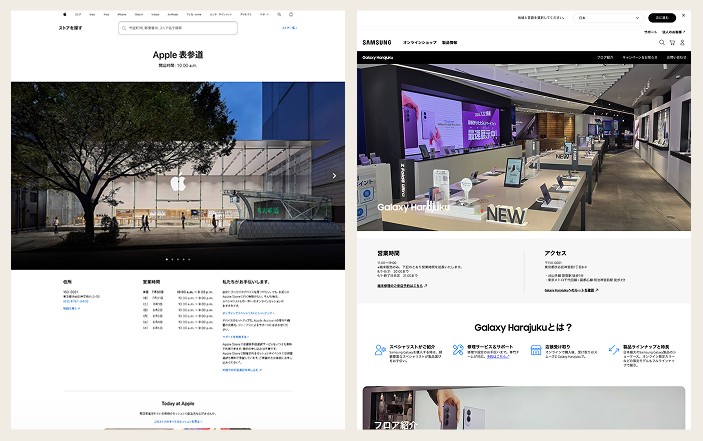The image size is (703, 441).
Task: Click the exchange arrows icon for 製品ラインナップ
Action: pos(614,349)
